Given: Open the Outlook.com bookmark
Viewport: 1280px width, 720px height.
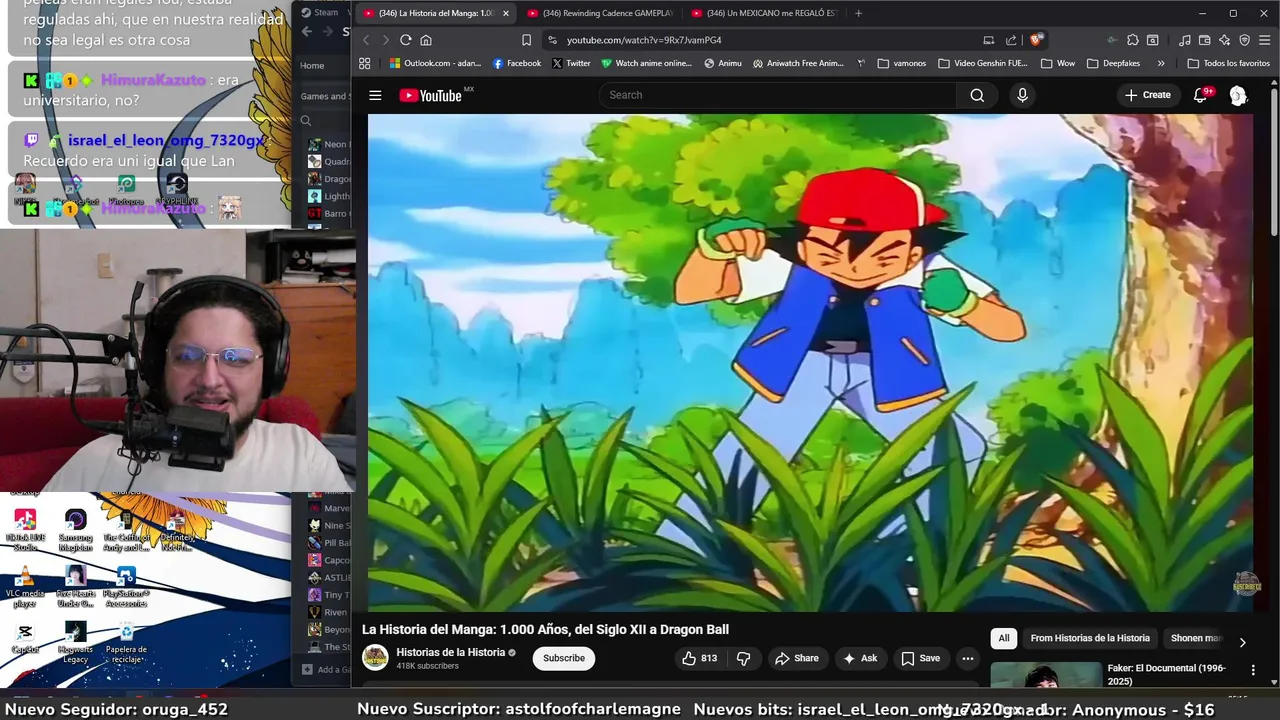Looking at the screenshot, I should click(435, 63).
